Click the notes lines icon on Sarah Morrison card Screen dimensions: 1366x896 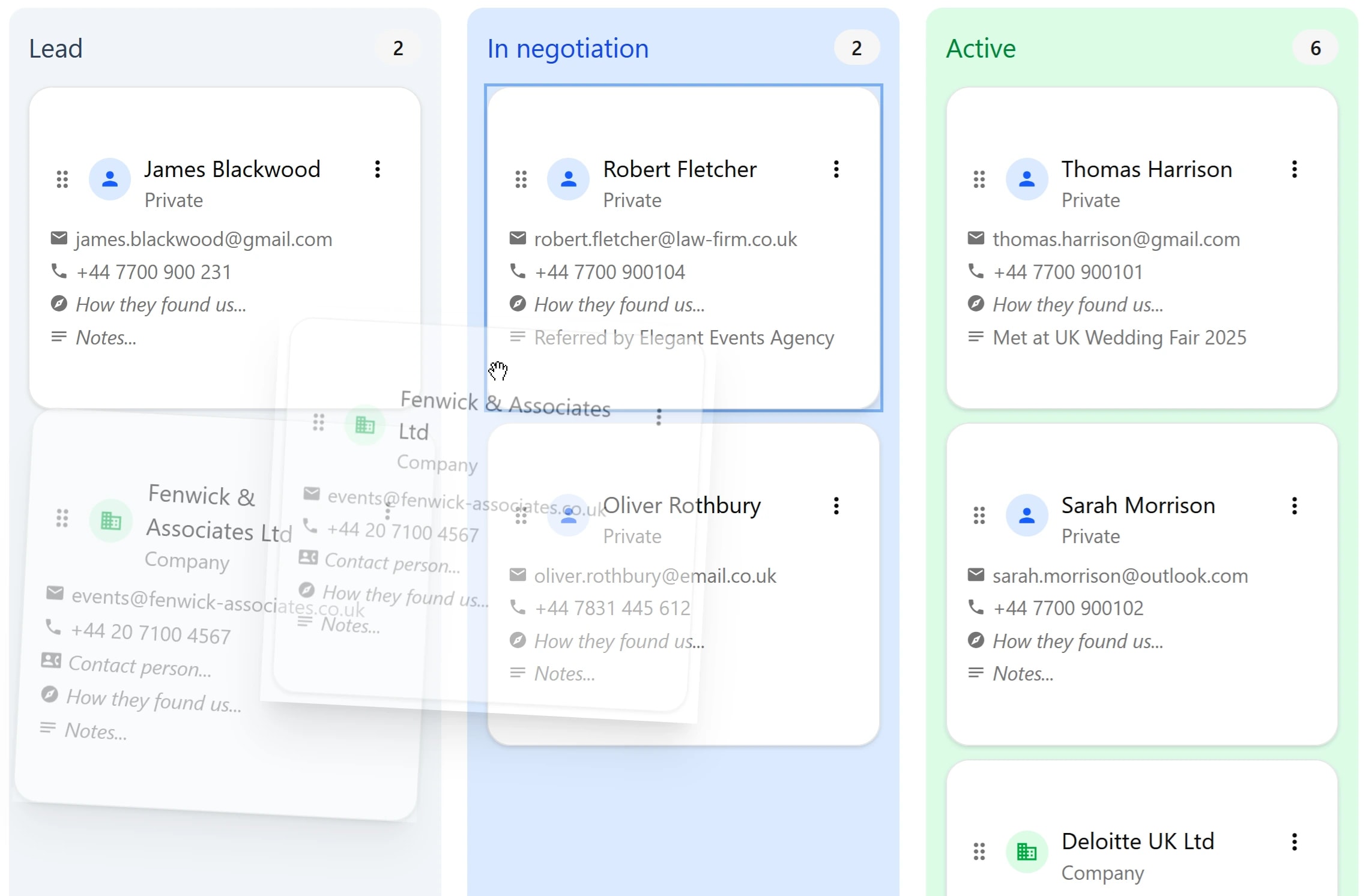[976, 672]
